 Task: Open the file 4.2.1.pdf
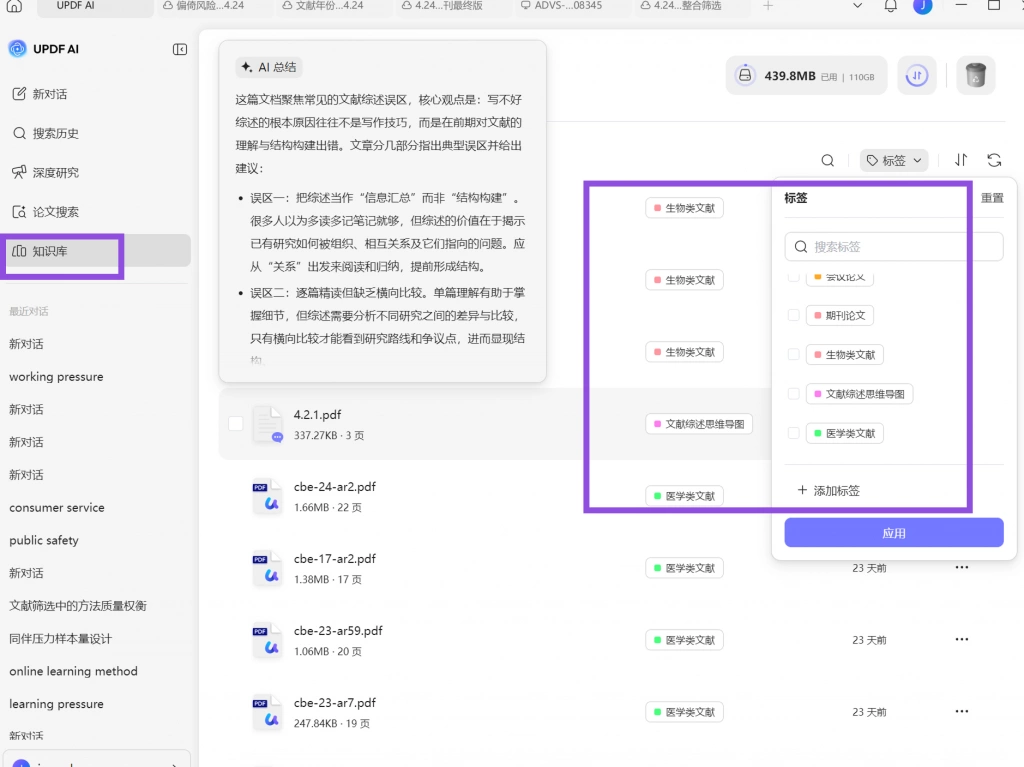(317, 415)
